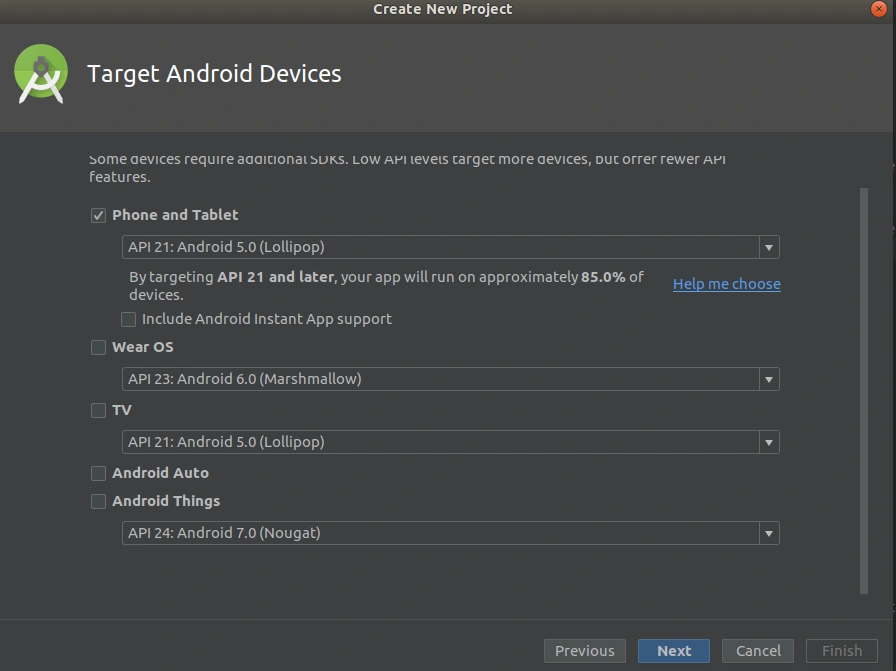Click the Next button
The width and height of the screenshot is (896, 671).
(x=674, y=651)
